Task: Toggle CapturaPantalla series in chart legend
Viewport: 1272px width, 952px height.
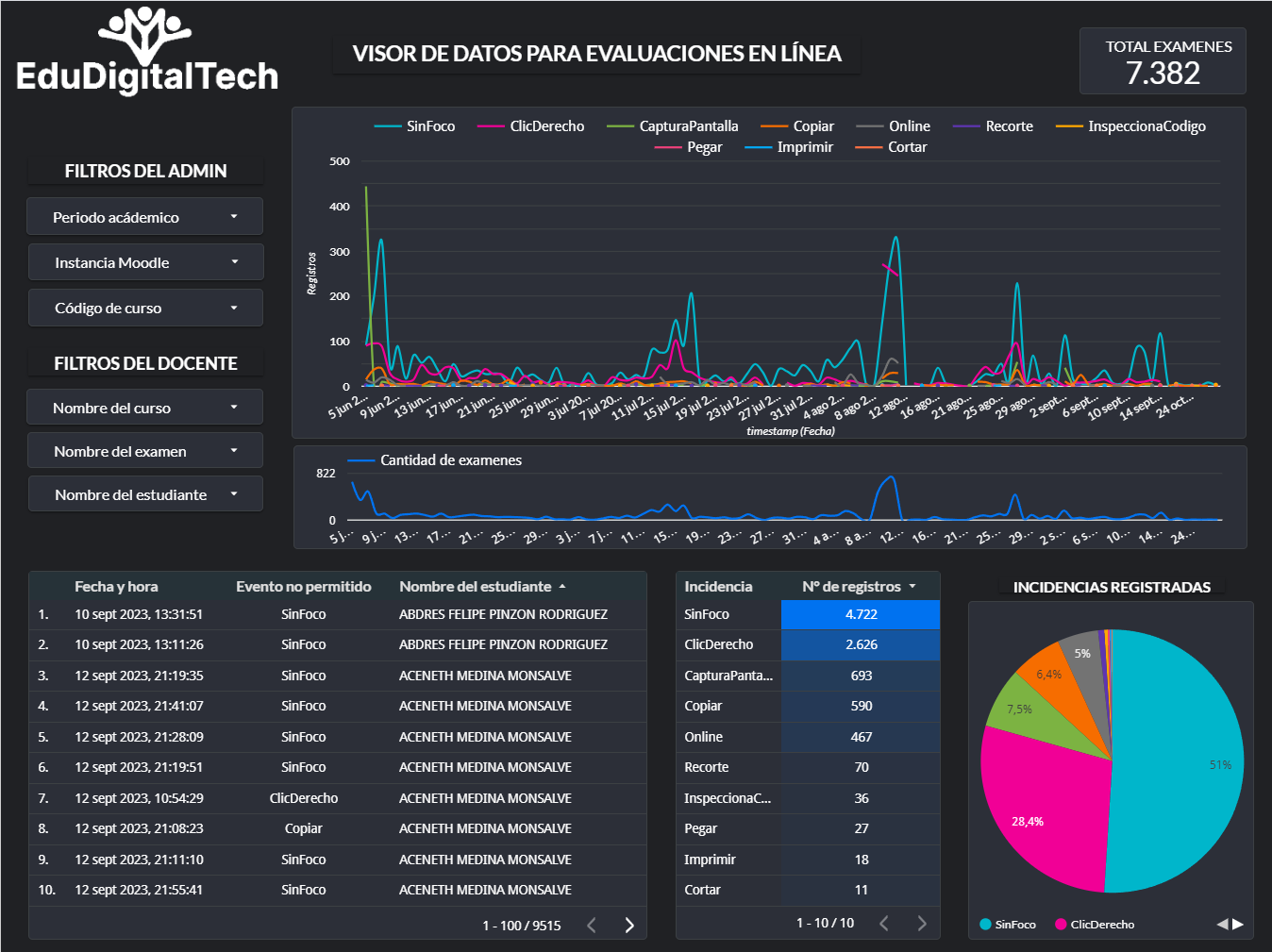Action: click(x=673, y=126)
